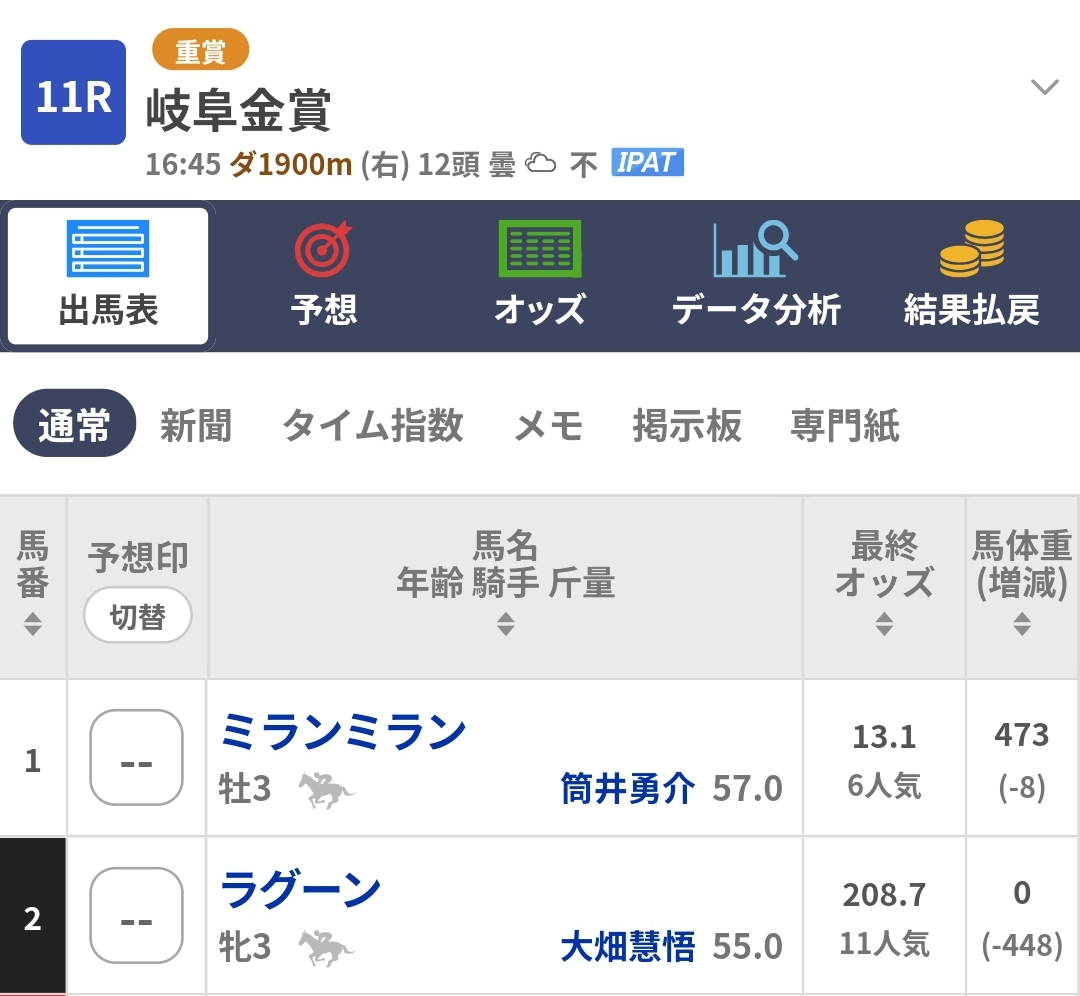Switch to the 新聞 view tab
1080x996 pixels.
pos(196,426)
